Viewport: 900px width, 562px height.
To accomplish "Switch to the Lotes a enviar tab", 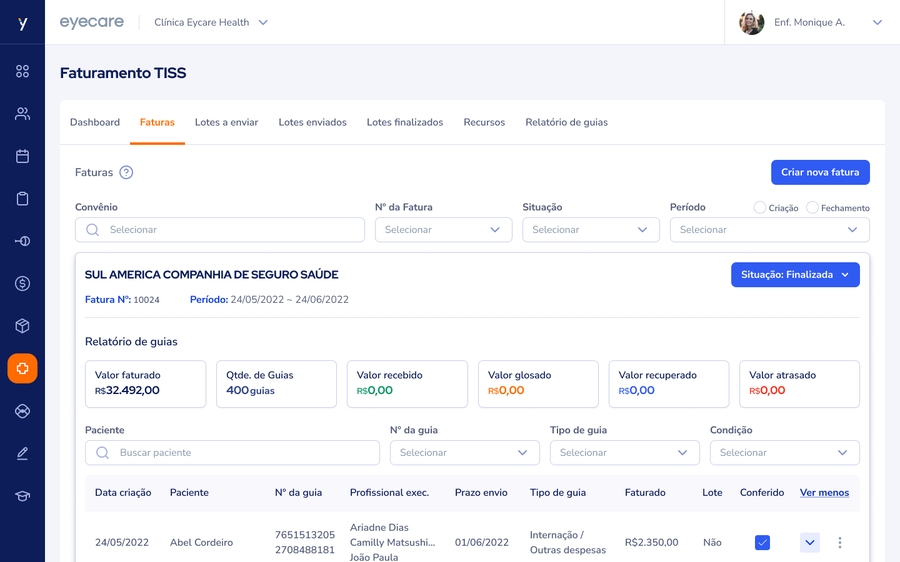I will (x=226, y=122).
